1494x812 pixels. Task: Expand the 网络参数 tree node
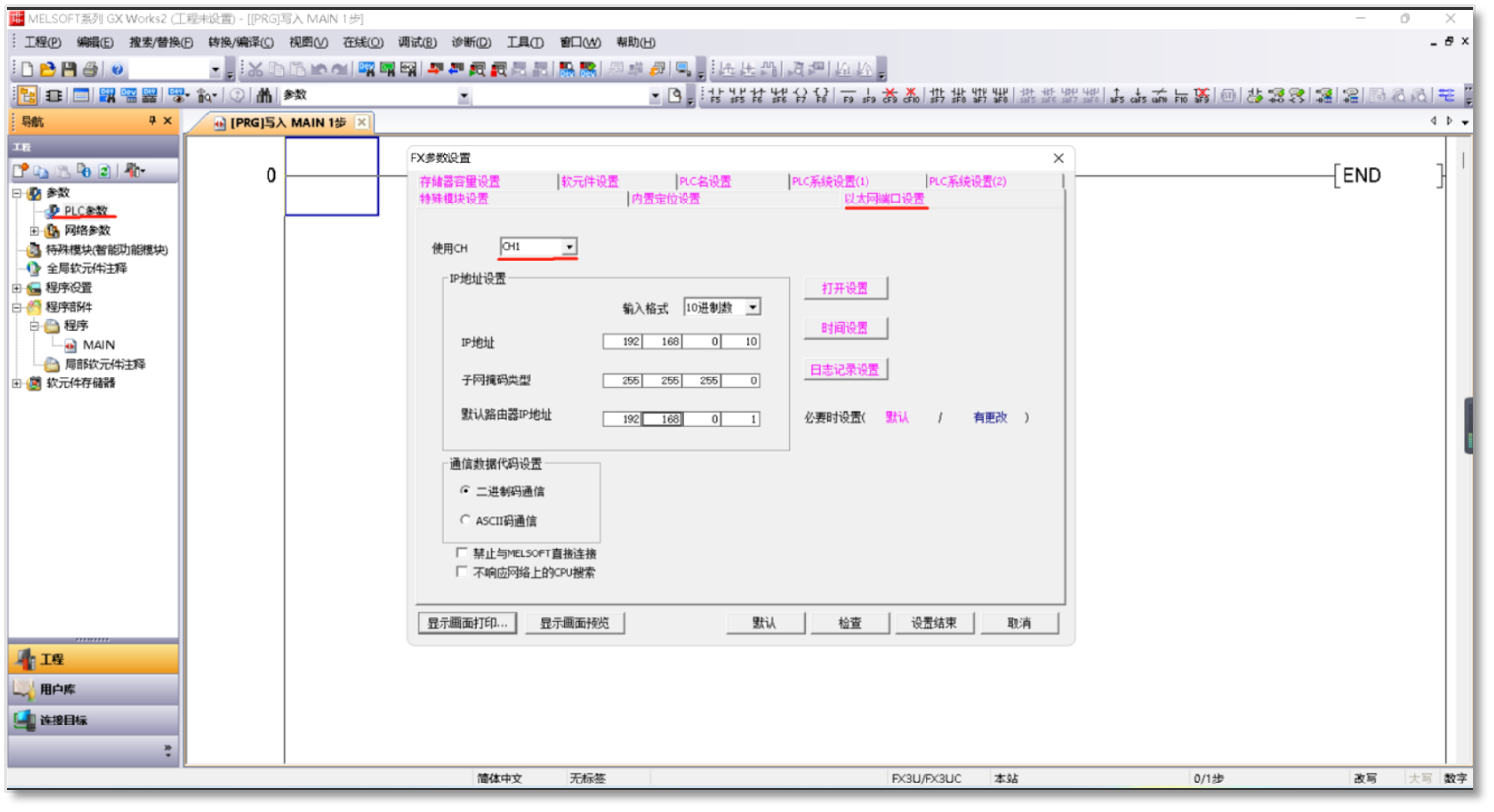(34, 231)
